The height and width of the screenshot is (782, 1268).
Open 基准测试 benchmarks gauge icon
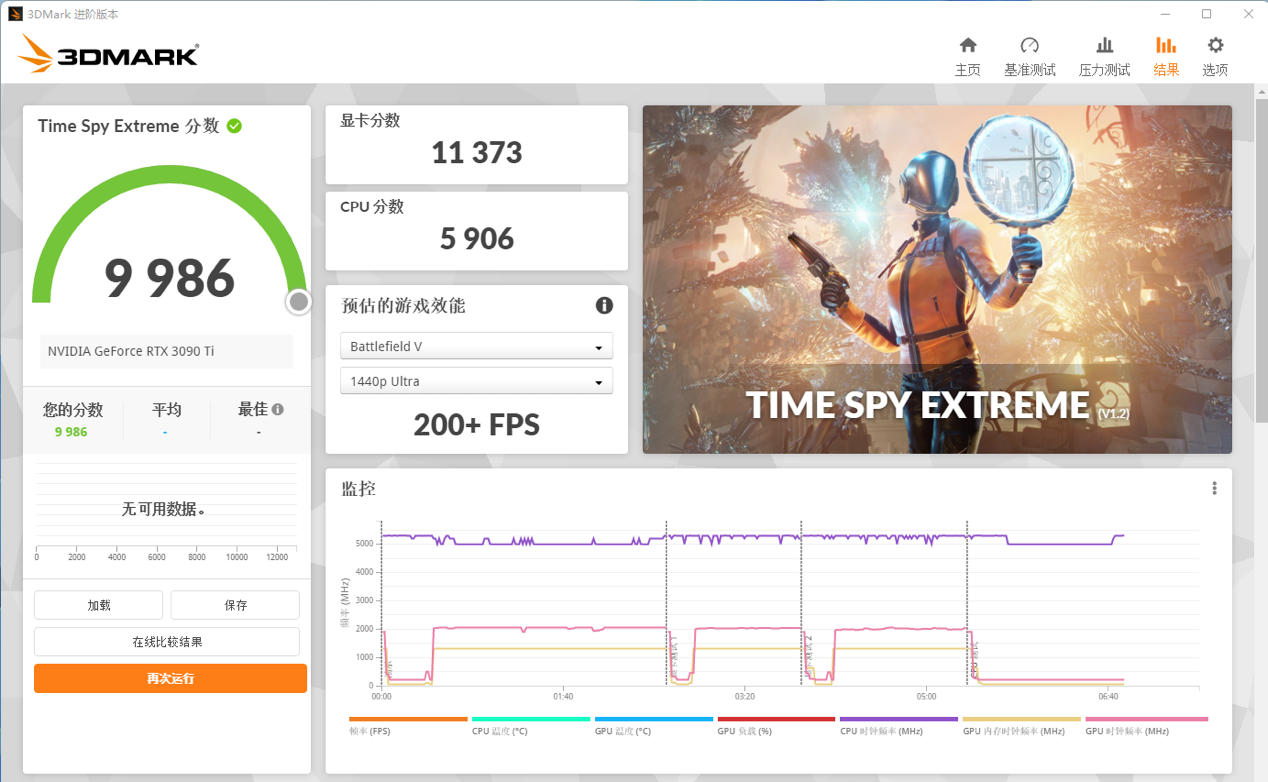1029,45
